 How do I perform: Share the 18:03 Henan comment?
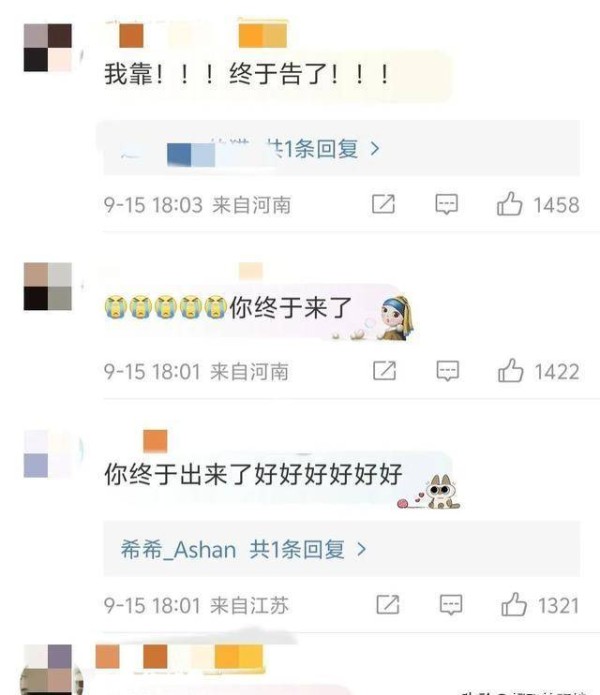[x=383, y=204]
